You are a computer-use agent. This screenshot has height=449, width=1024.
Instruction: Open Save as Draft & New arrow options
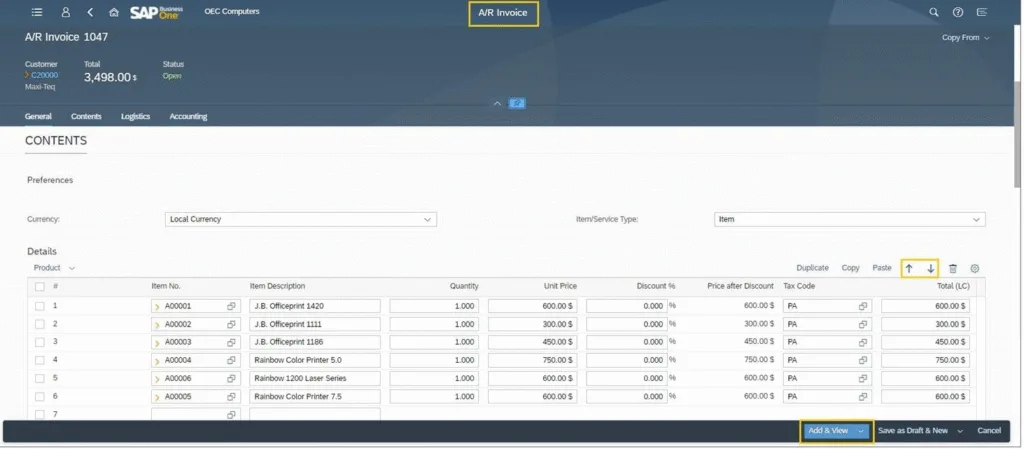click(x=960, y=431)
